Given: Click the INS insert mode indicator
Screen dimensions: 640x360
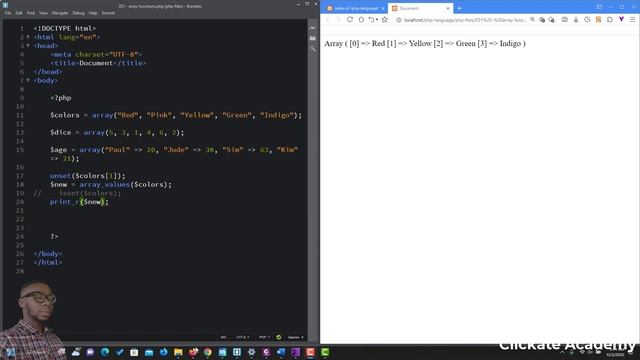Looking at the screenshot, I should pos(223,338).
